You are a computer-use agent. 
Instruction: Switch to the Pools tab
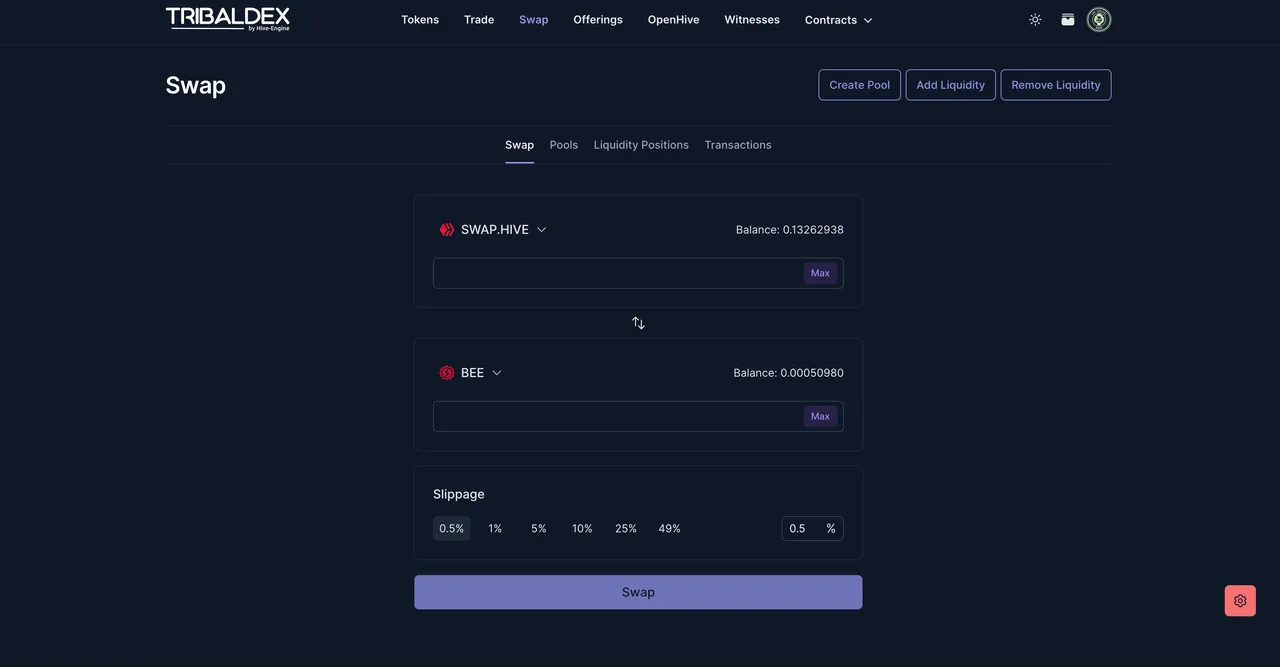click(564, 145)
